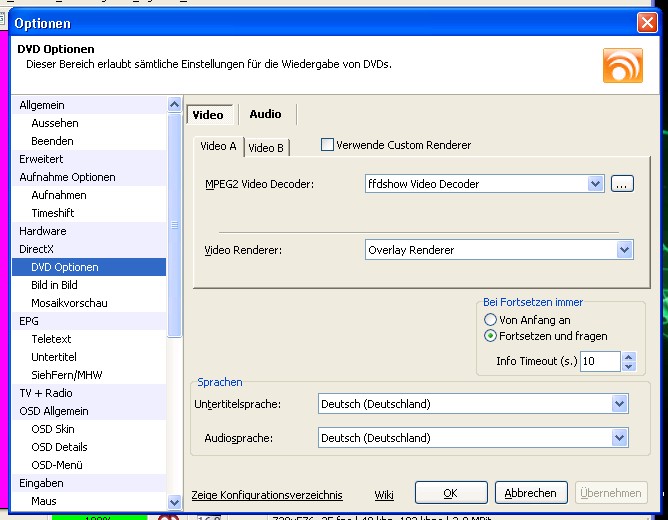Open the Zeige Konfigurationsverzeichnis link
This screenshot has height=520, width=668.
pos(267,495)
